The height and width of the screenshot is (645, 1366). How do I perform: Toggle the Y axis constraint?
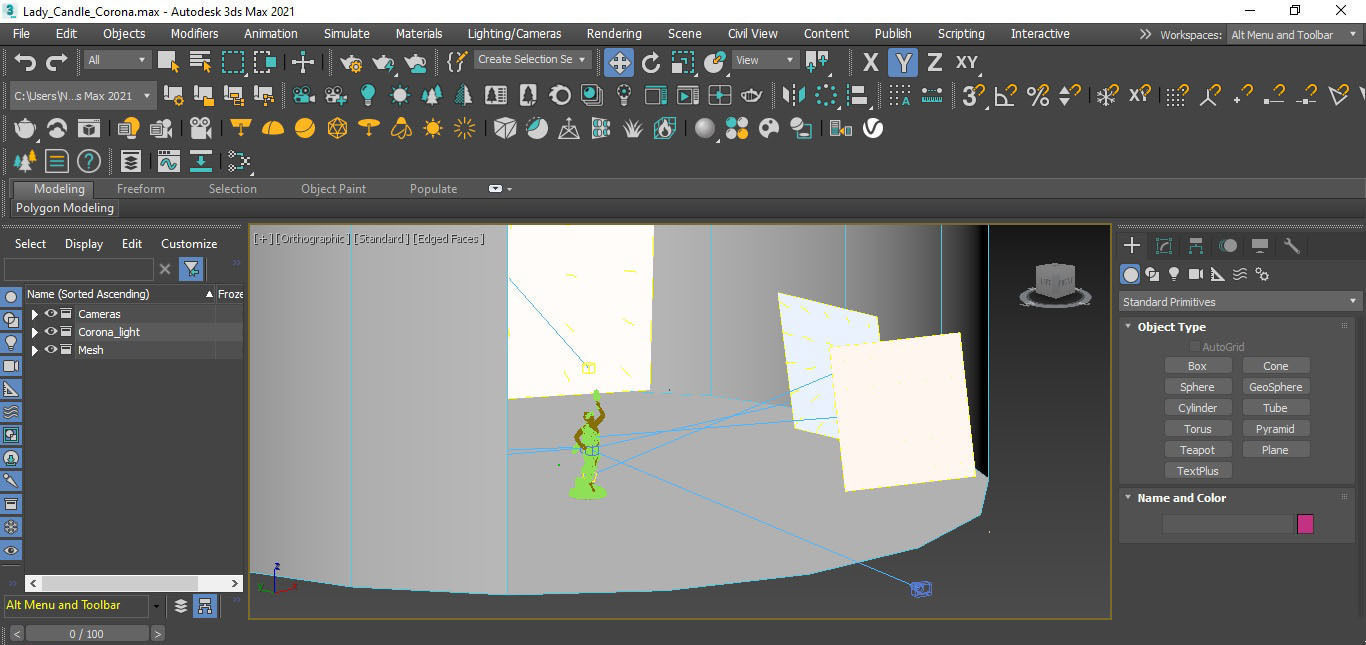point(903,62)
